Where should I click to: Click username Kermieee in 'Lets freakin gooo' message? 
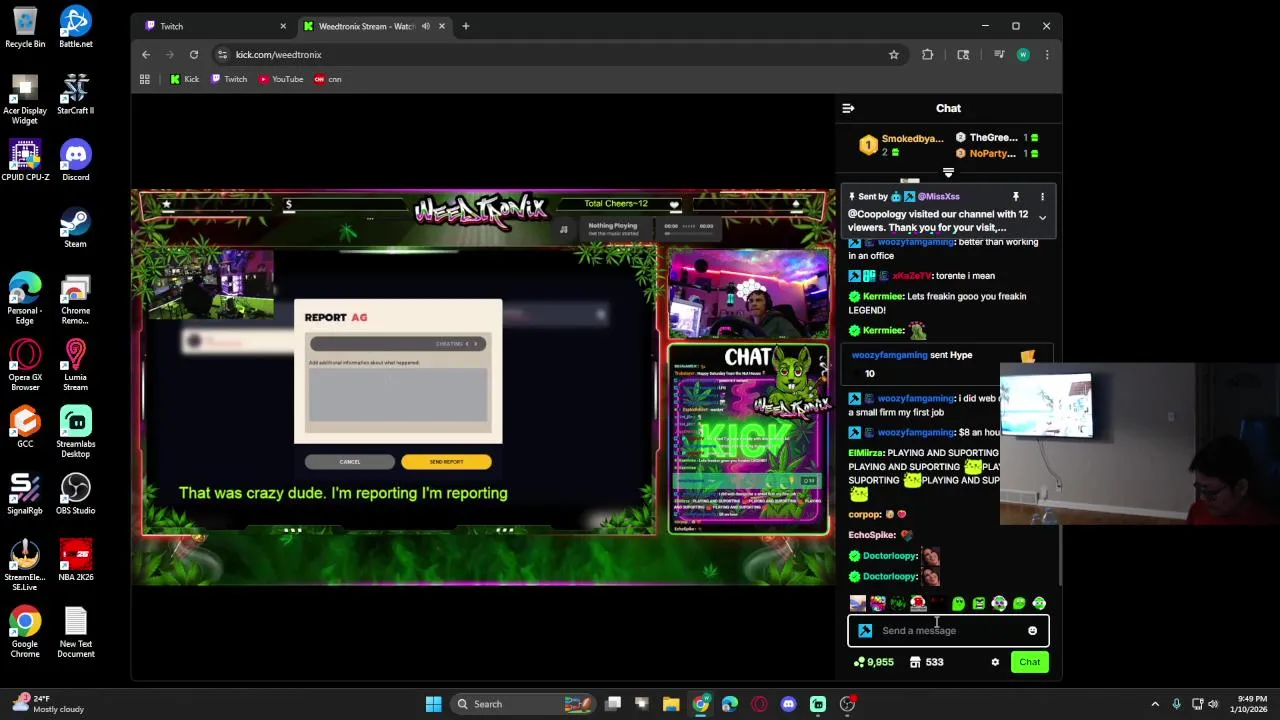pos(884,297)
